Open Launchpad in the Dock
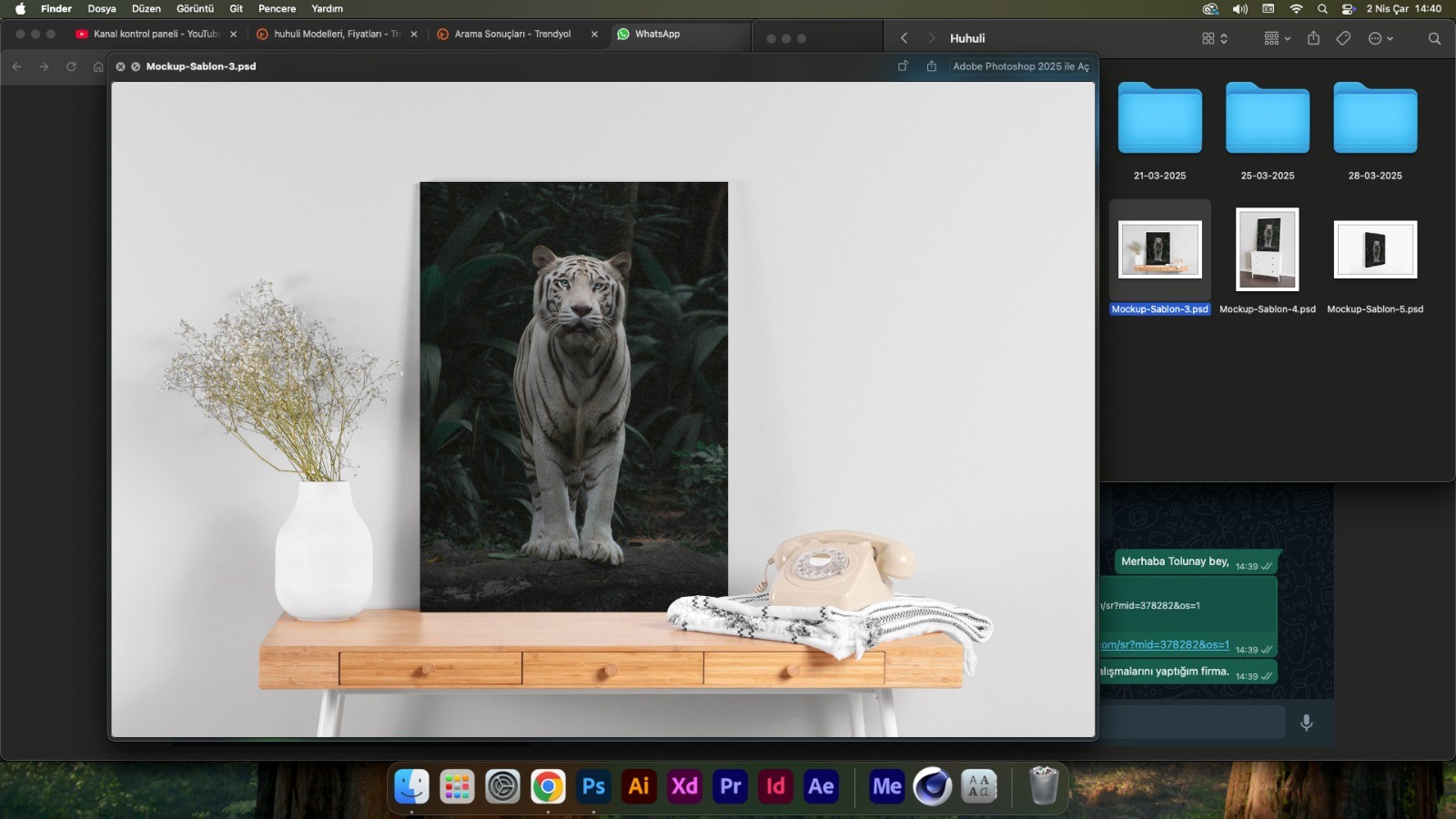Viewport: 1456px width, 819px height. pos(457,786)
